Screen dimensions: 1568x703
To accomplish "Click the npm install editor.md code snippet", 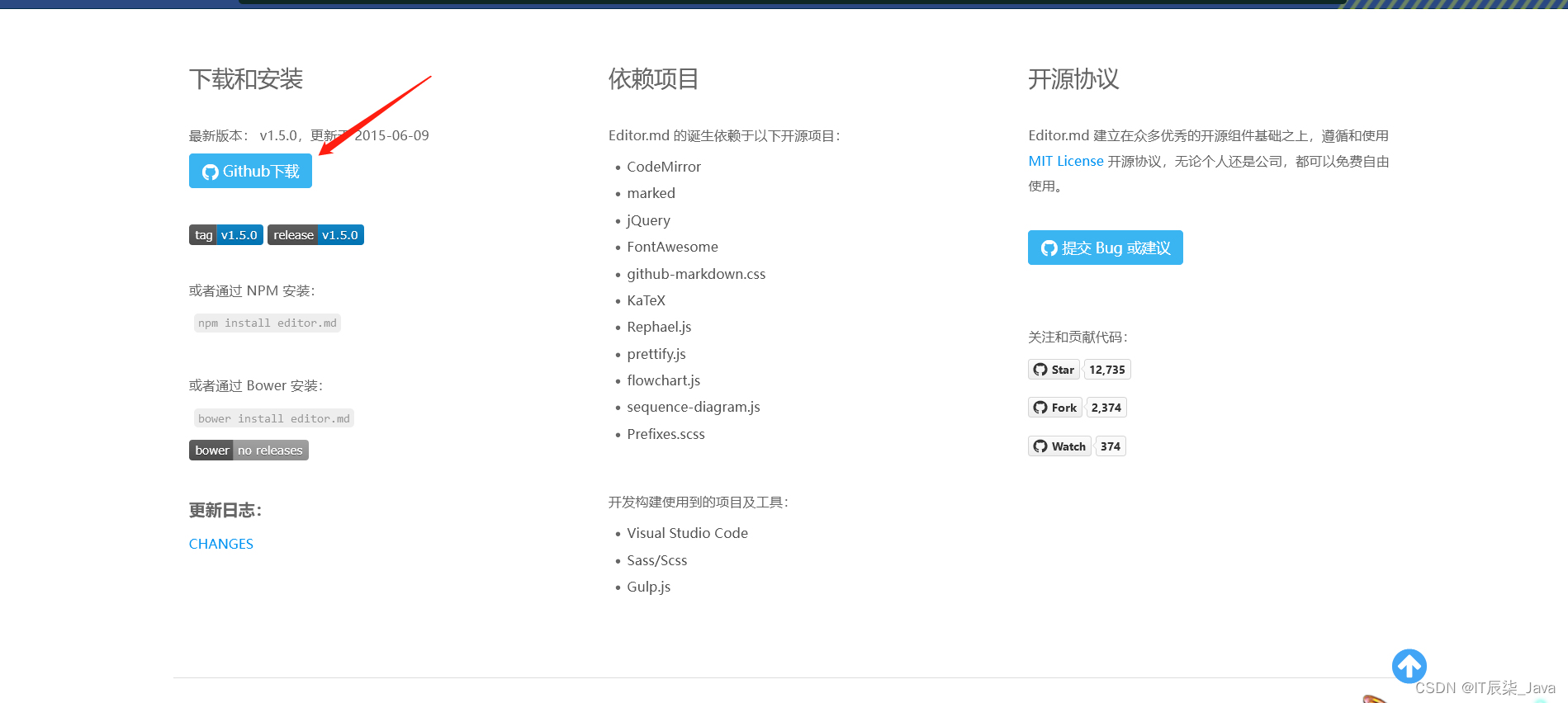I will (267, 323).
